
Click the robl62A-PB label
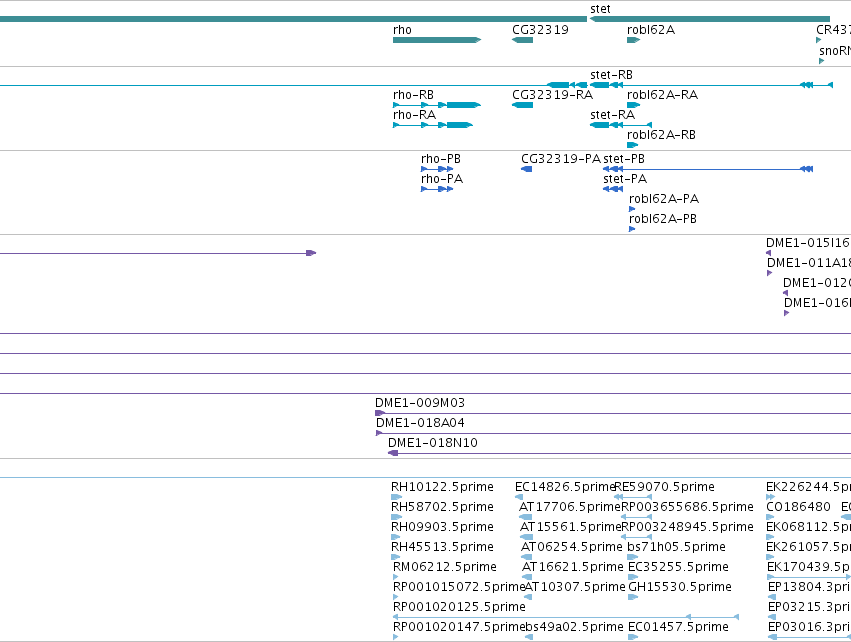663,219
